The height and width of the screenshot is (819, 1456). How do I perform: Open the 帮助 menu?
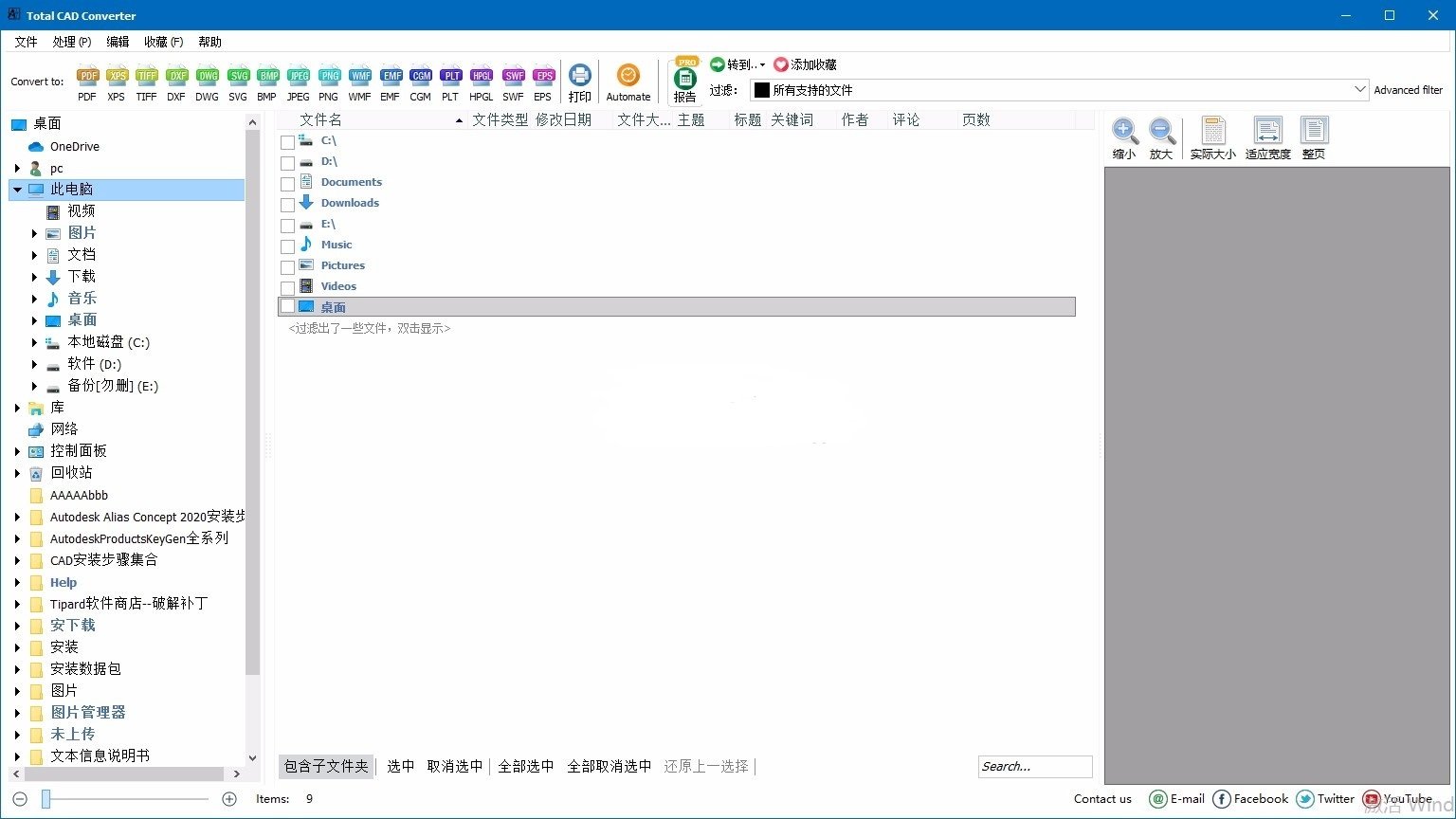(209, 42)
